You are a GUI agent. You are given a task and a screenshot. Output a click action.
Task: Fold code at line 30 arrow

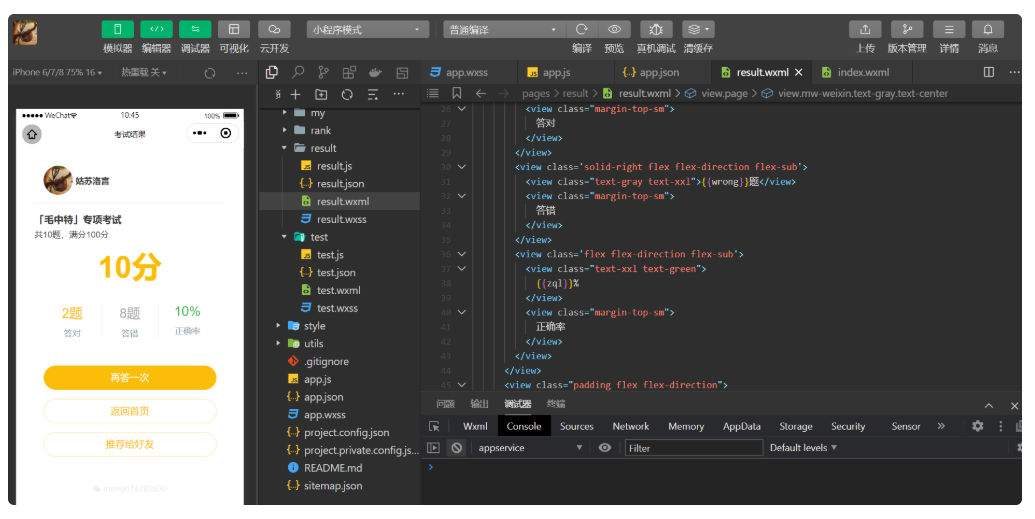(461, 167)
